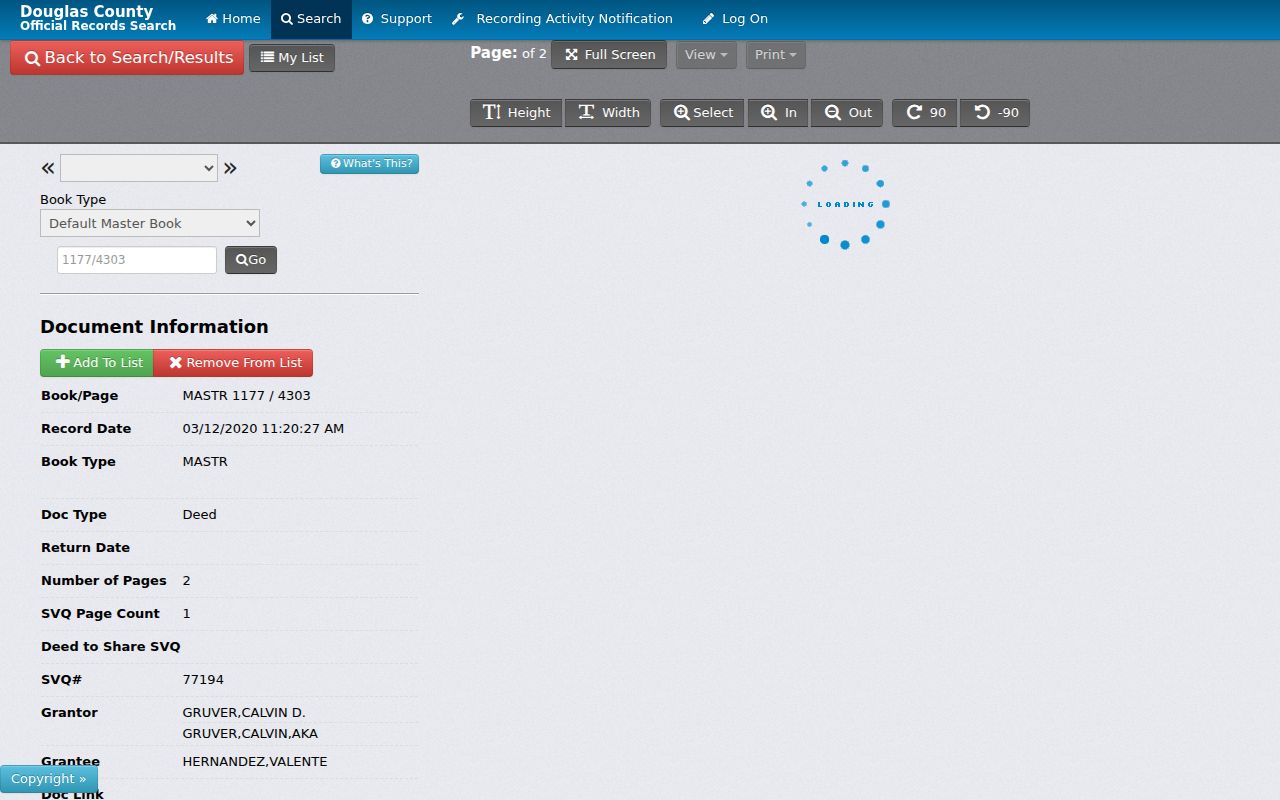Add document to list

tap(97, 363)
